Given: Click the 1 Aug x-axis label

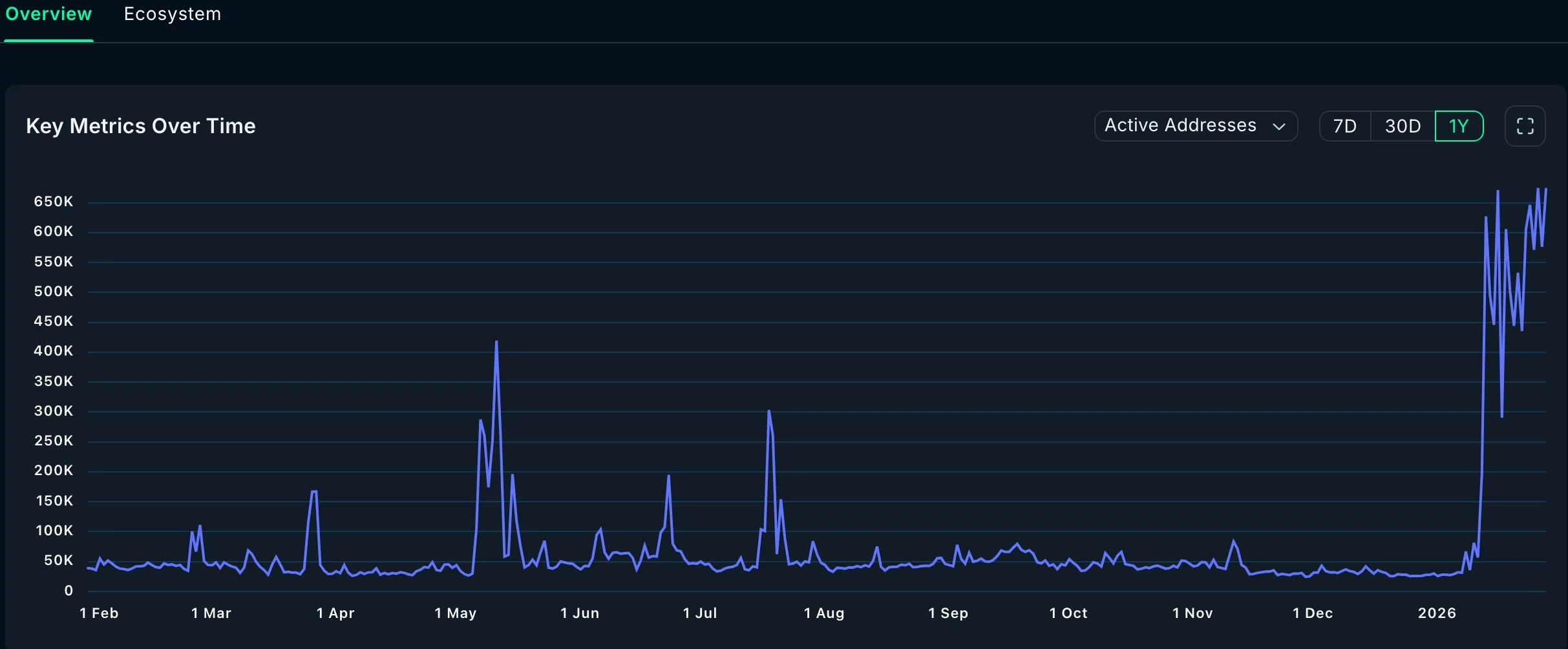Looking at the screenshot, I should (824, 613).
